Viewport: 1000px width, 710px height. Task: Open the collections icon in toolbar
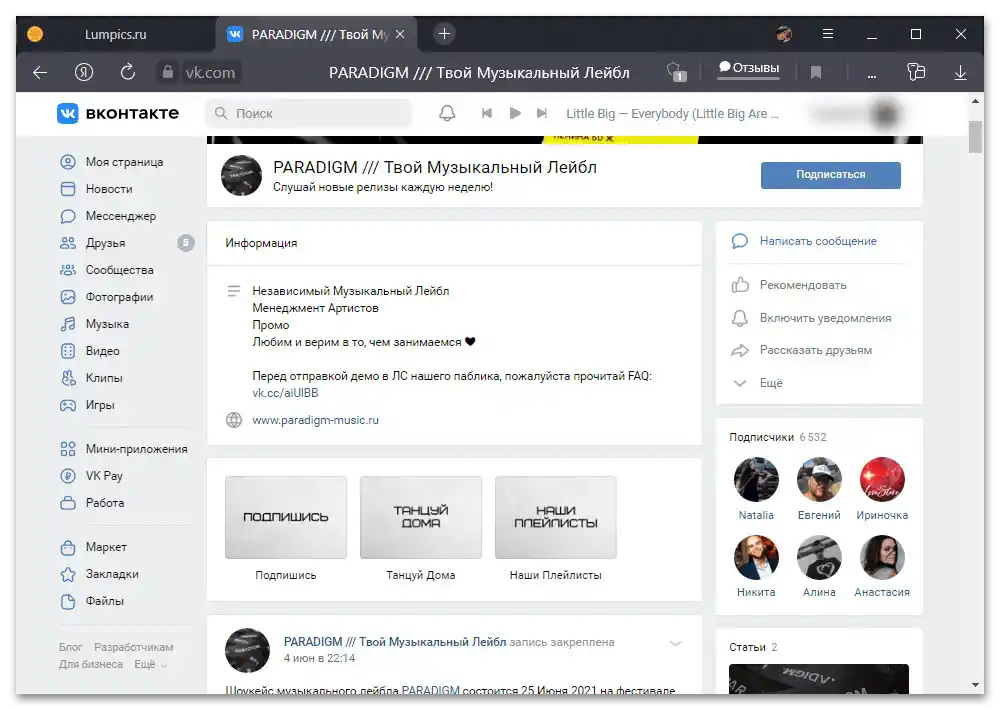tap(916, 72)
